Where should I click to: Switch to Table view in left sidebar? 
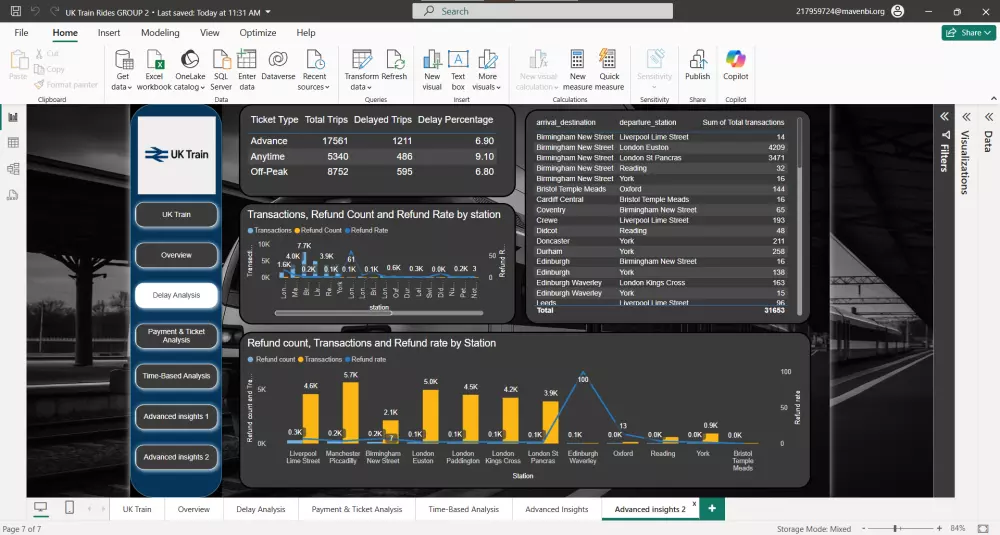point(13,143)
